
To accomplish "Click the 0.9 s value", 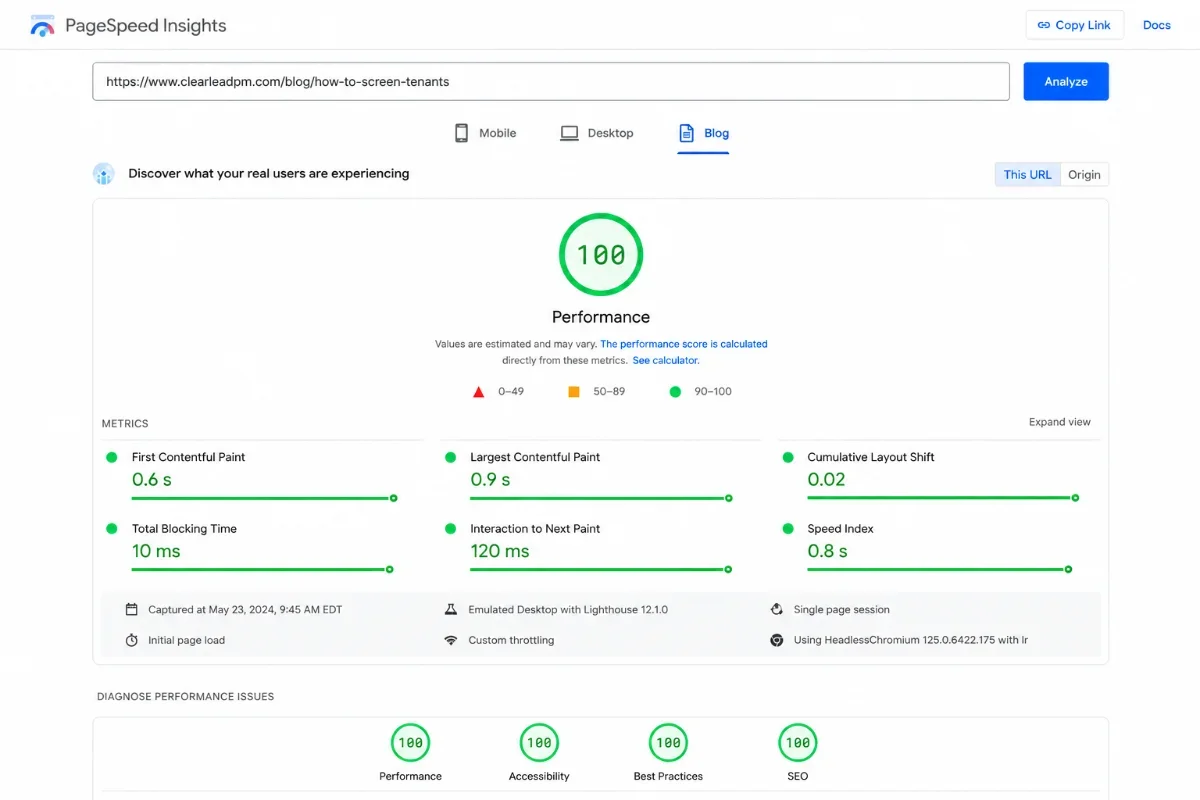I will pos(490,480).
